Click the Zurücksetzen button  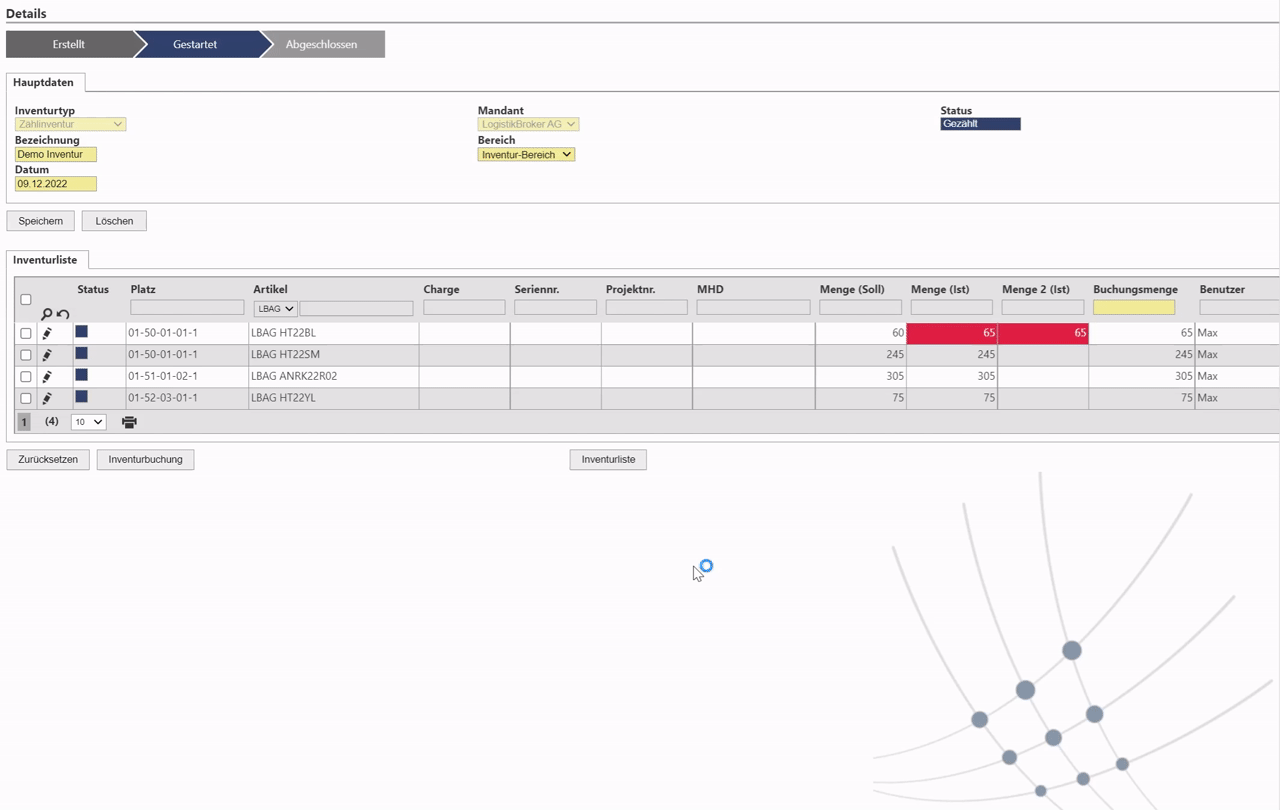click(48, 459)
